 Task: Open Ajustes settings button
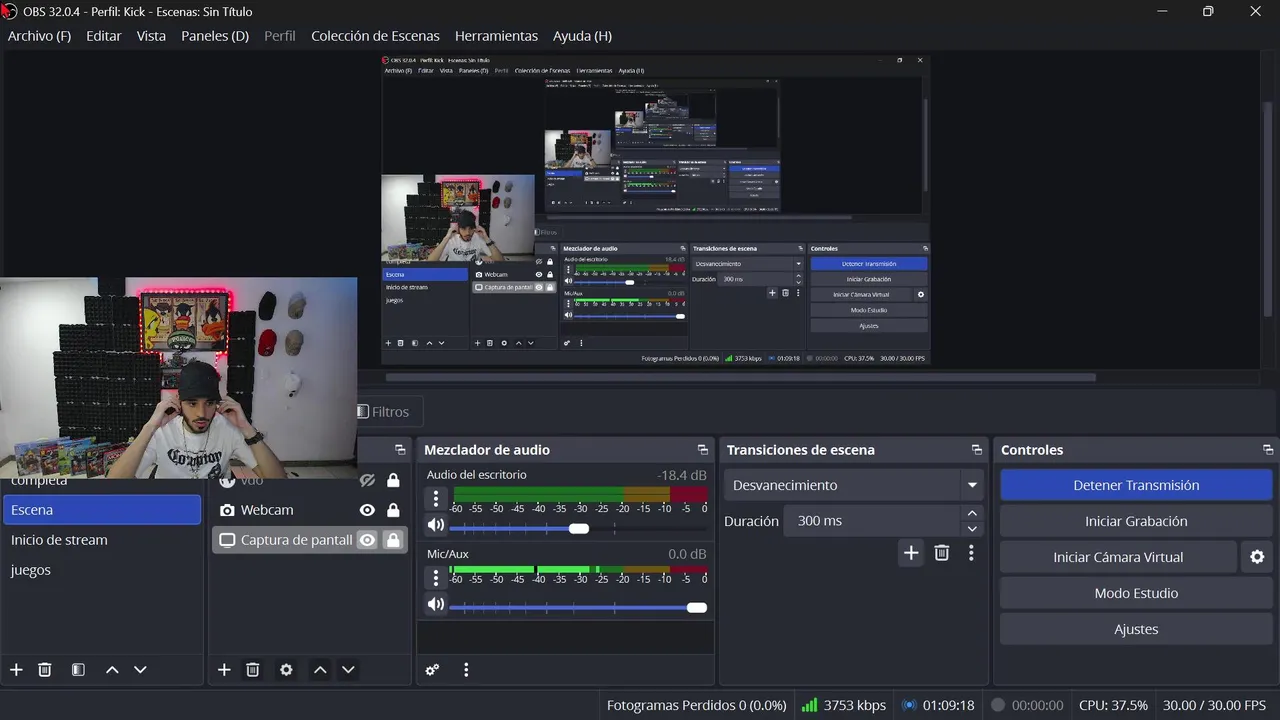(1136, 629)
